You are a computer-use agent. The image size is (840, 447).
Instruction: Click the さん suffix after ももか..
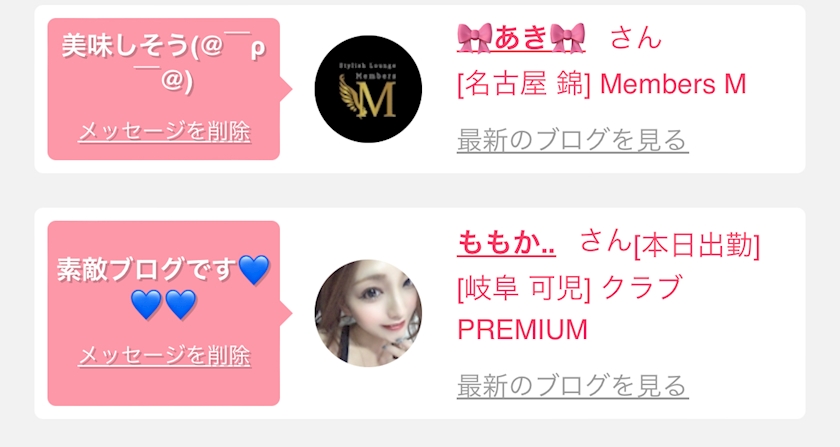(606, 241)
